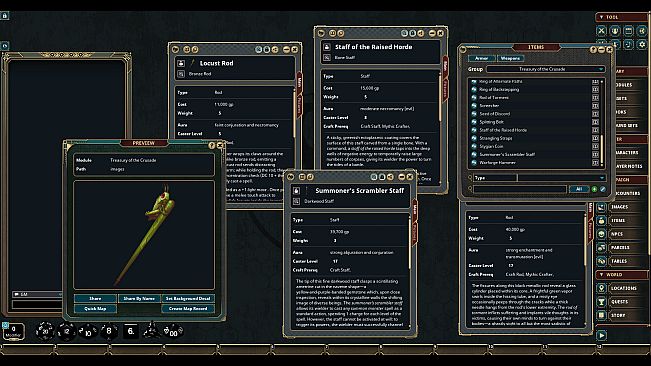
Task: Switch to Main tab on Staff of Raised Horde window
Action: pos(445,66)
